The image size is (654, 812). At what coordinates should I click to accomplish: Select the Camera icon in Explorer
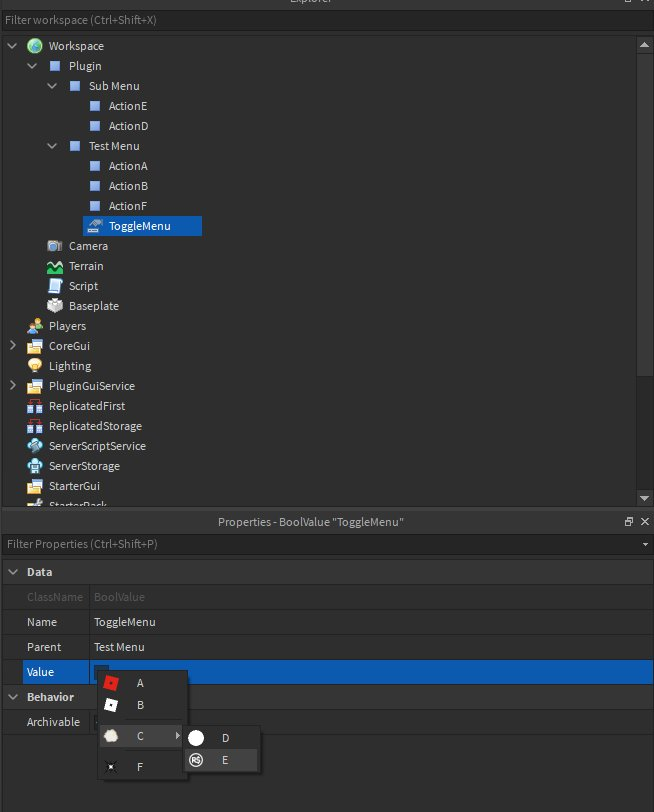[55, 246]
